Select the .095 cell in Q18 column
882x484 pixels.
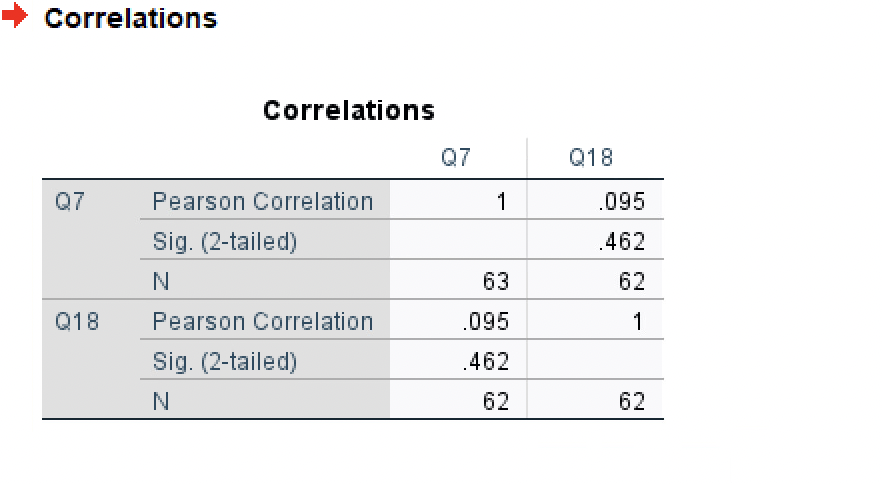coord(622,202)
